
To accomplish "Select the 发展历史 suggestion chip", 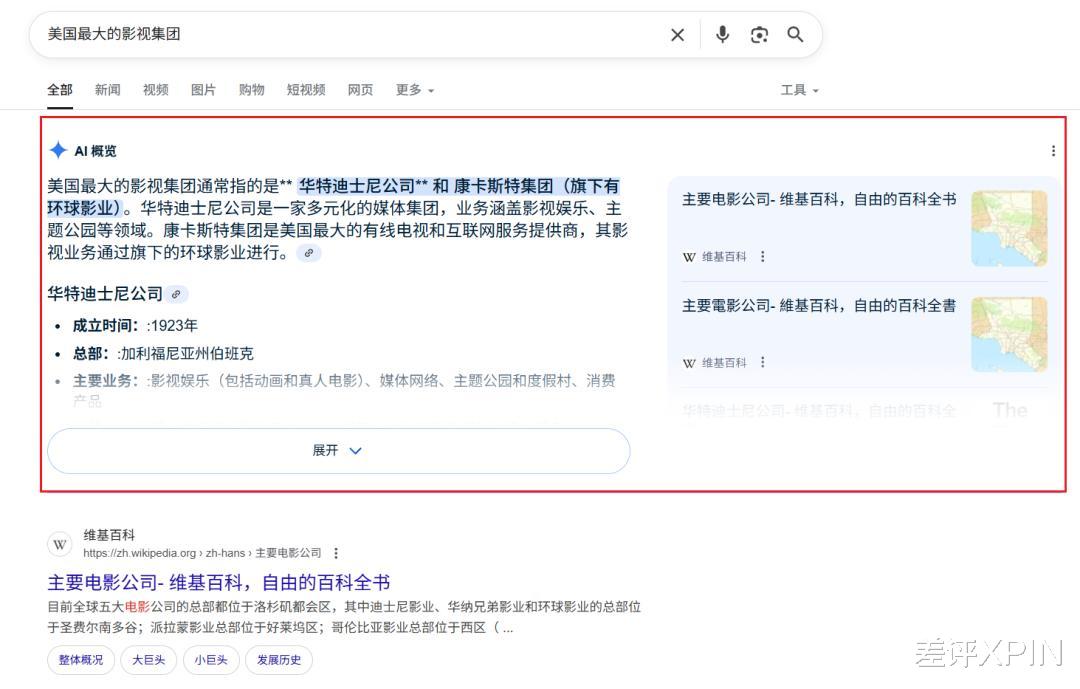I will (x=278, y=660).
